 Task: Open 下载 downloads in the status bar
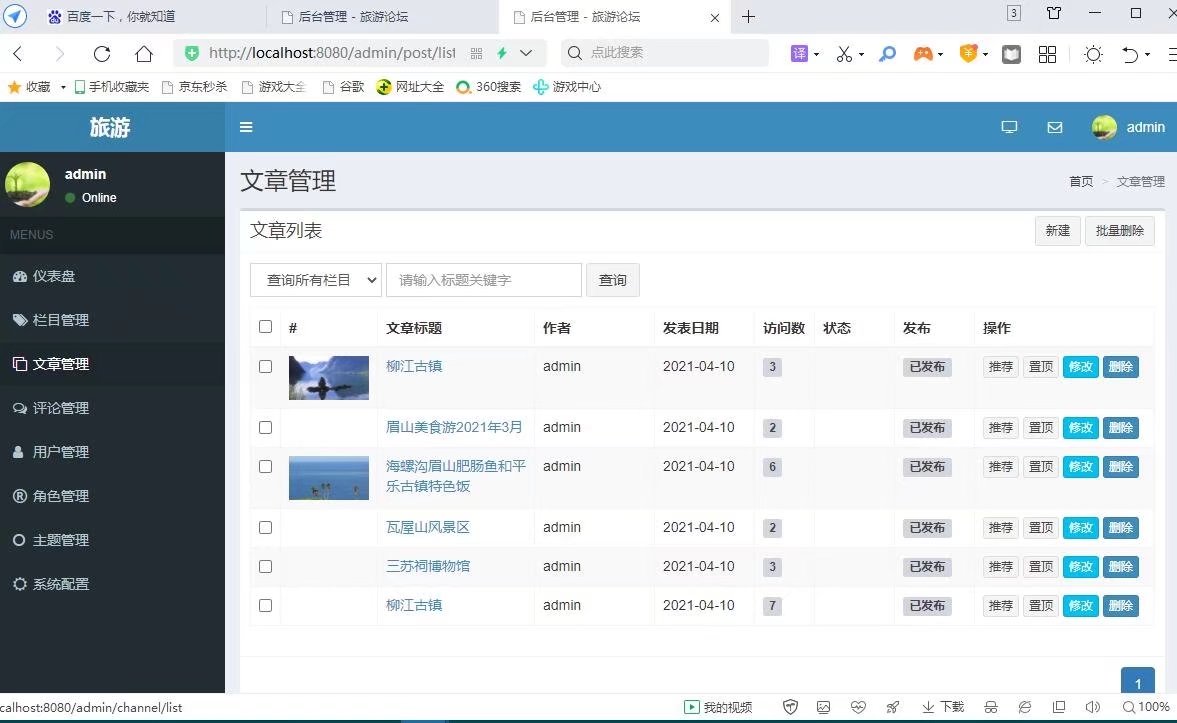(x=944, y=706)
